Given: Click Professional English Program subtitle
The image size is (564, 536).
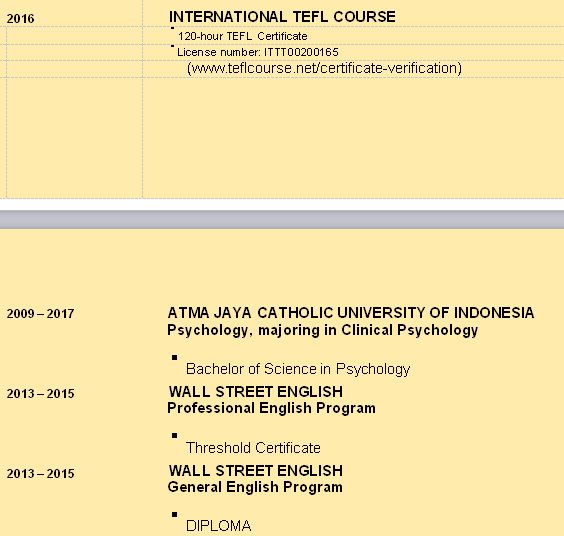Looking at the screenshot, I should click(272, 408).
